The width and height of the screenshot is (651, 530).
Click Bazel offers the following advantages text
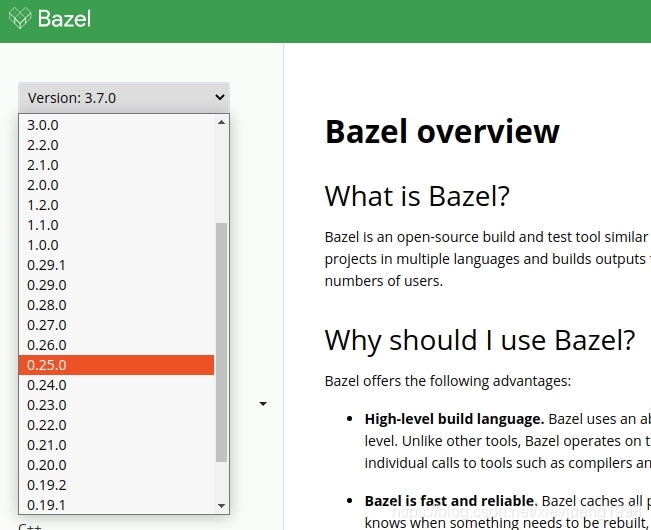448,381
